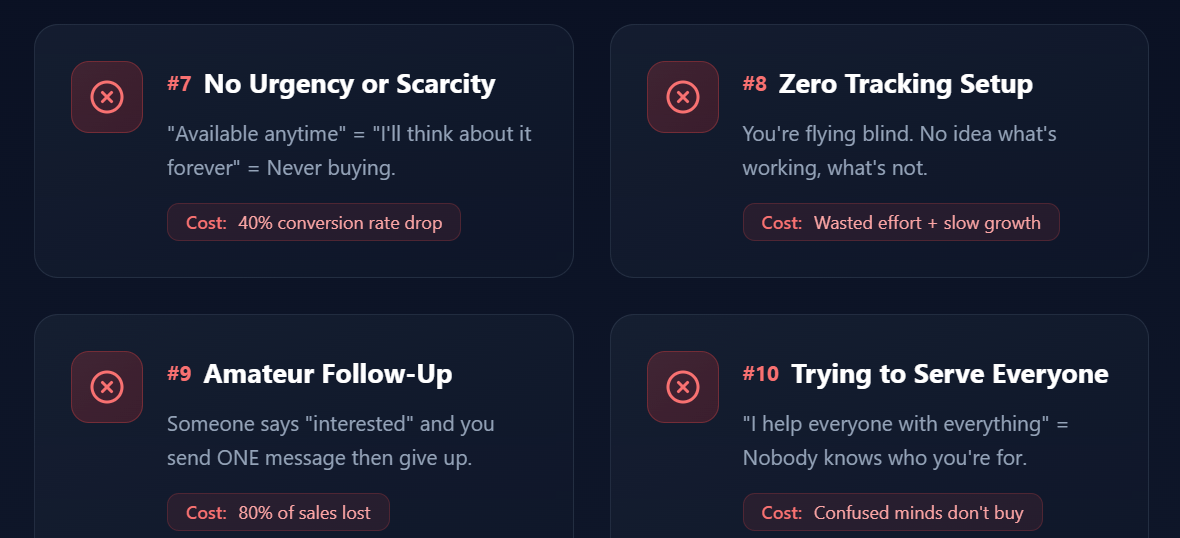Click the #10 number label

coord(760,374)
